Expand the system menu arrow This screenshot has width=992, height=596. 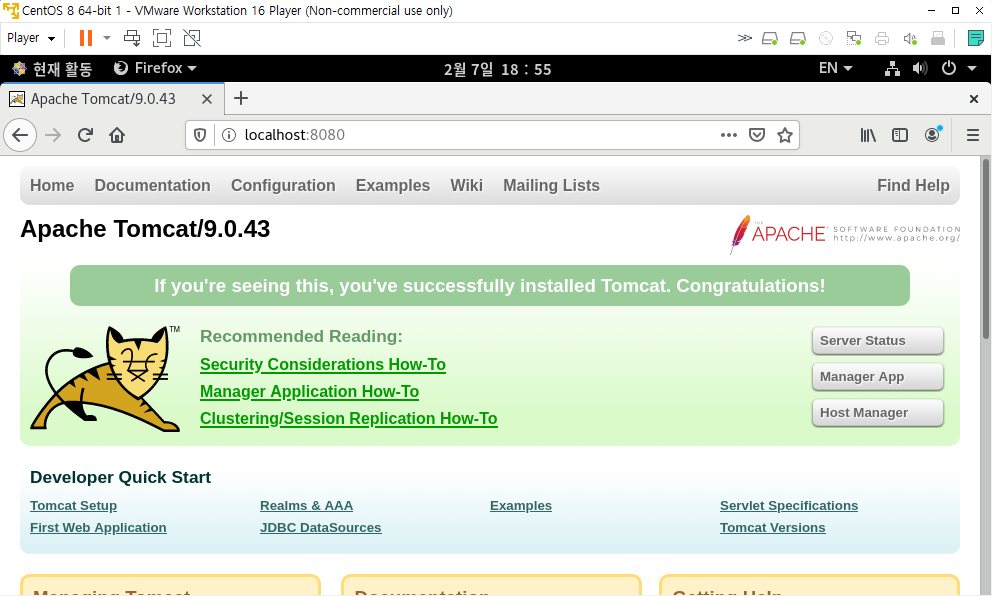point(972,68)
